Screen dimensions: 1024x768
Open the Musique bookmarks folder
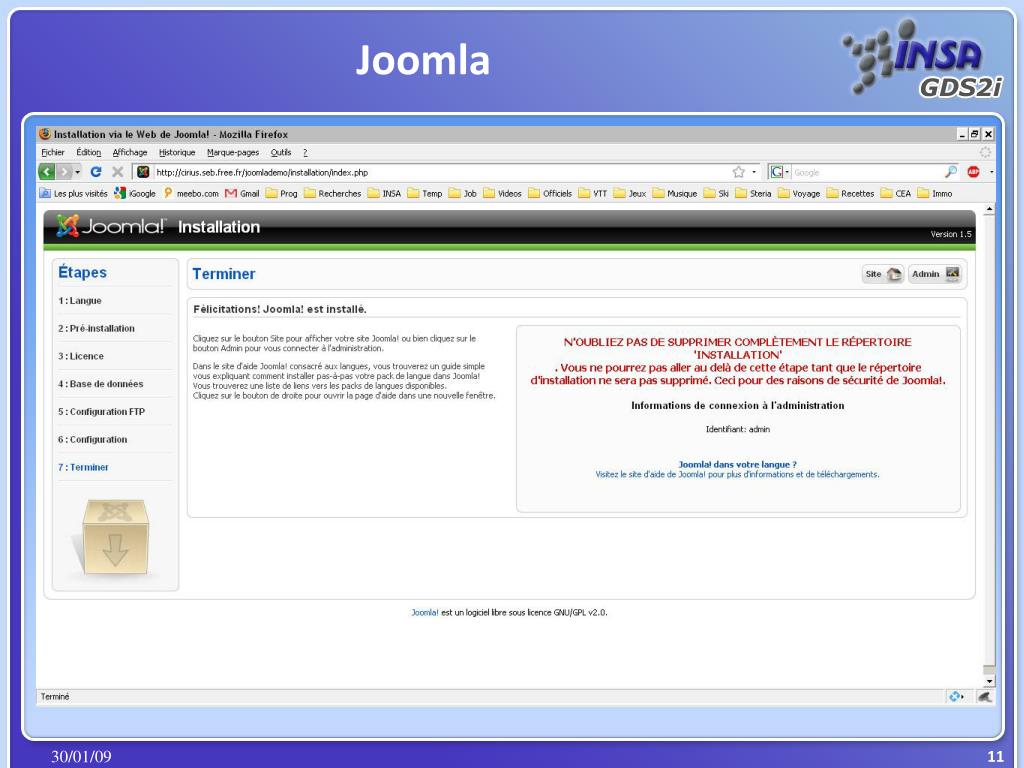(675, 193)
